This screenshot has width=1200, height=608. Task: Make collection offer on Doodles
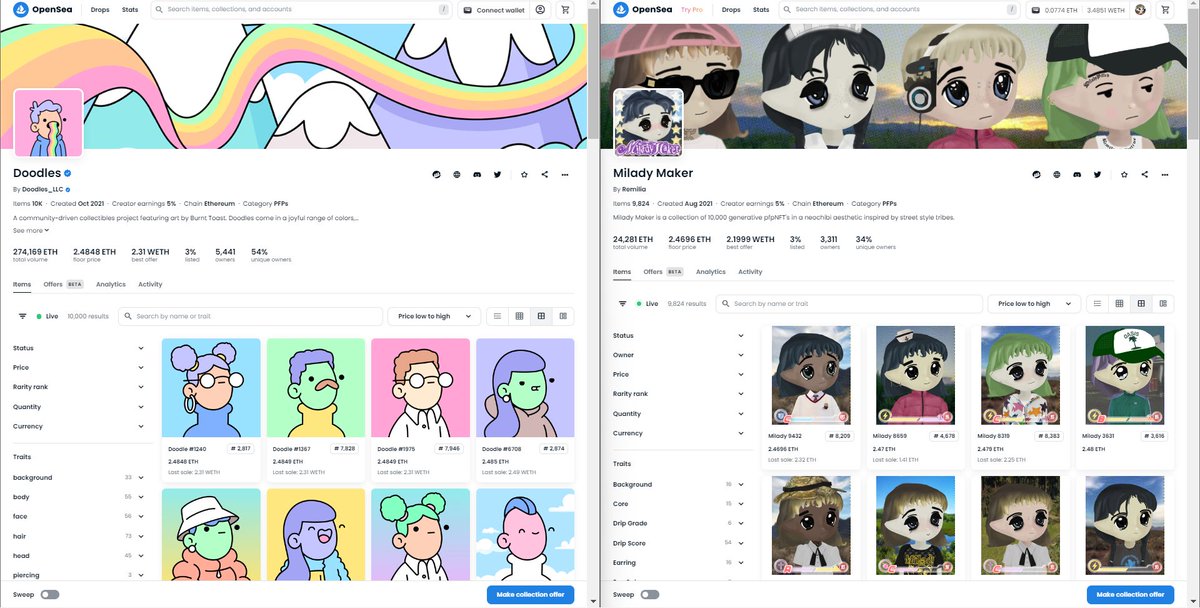[530, 594]
